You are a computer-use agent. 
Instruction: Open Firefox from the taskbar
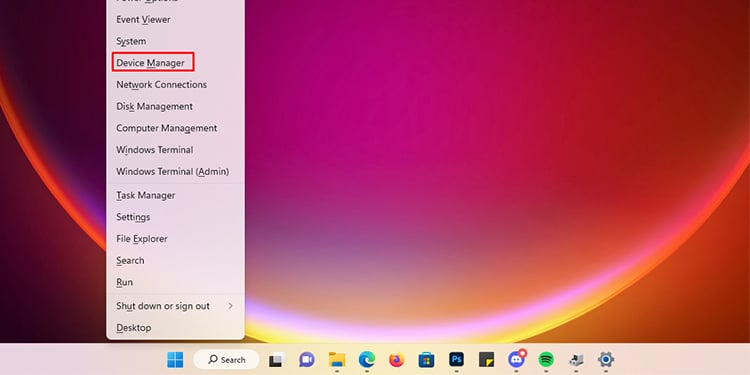point(397,359)
